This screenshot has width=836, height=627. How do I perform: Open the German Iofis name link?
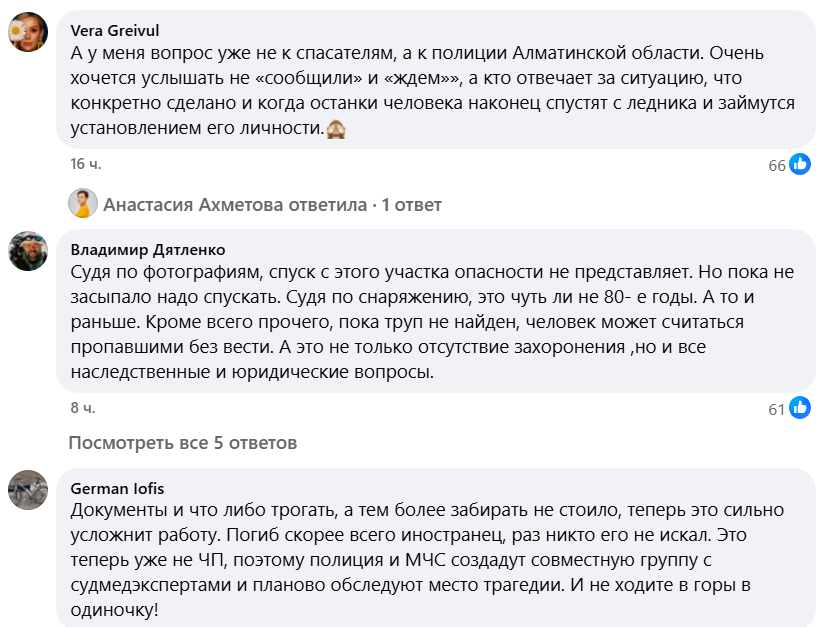117,488
